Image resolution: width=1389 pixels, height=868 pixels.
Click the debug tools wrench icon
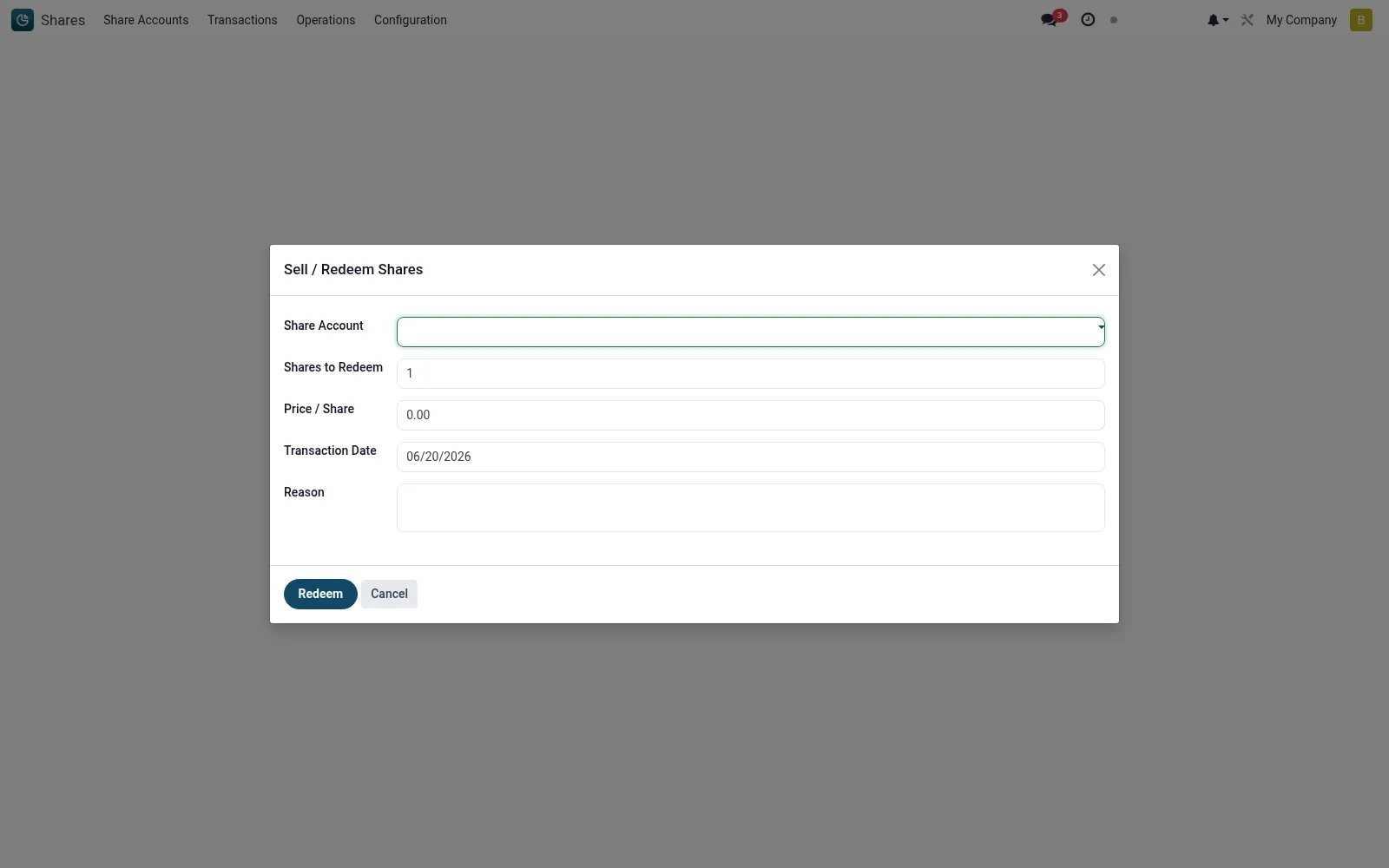pos(1247,20)
